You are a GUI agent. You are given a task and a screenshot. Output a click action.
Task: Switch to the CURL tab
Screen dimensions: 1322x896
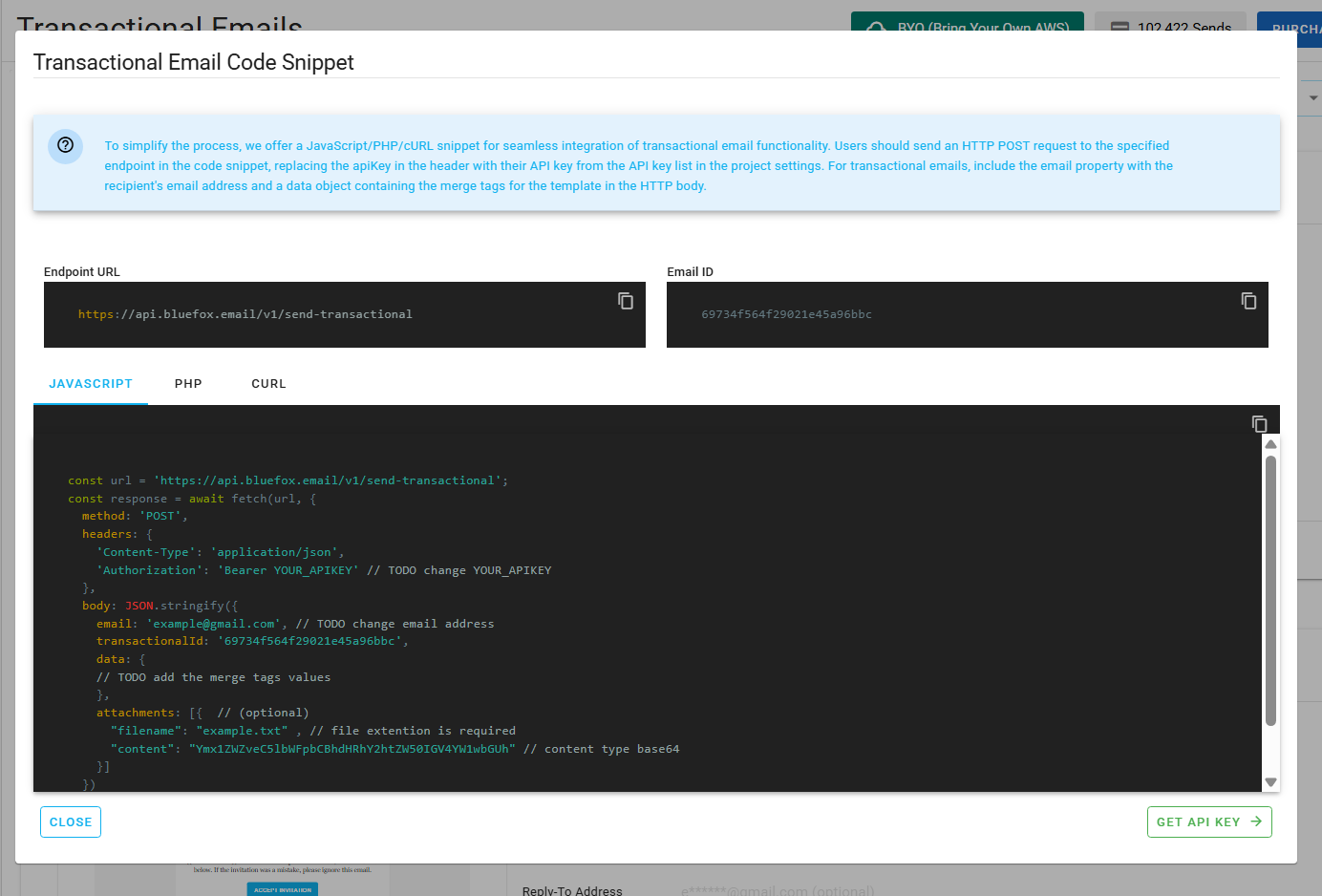point(268,383)
